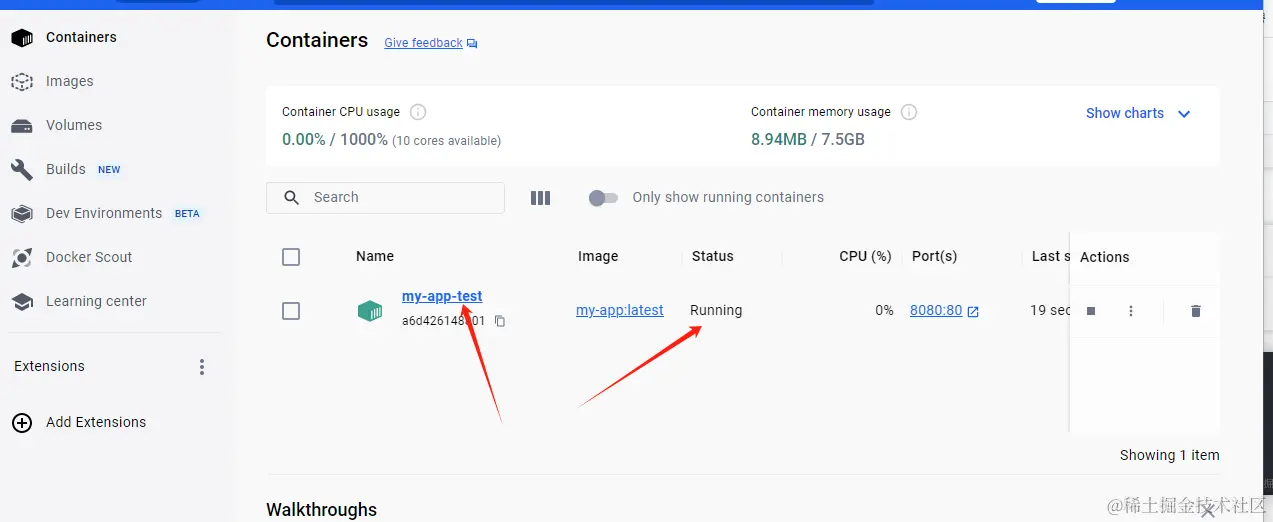Click the Show charts chevron arrow
Viewport: 1273px width, 522px height.
click(1184, 114)
